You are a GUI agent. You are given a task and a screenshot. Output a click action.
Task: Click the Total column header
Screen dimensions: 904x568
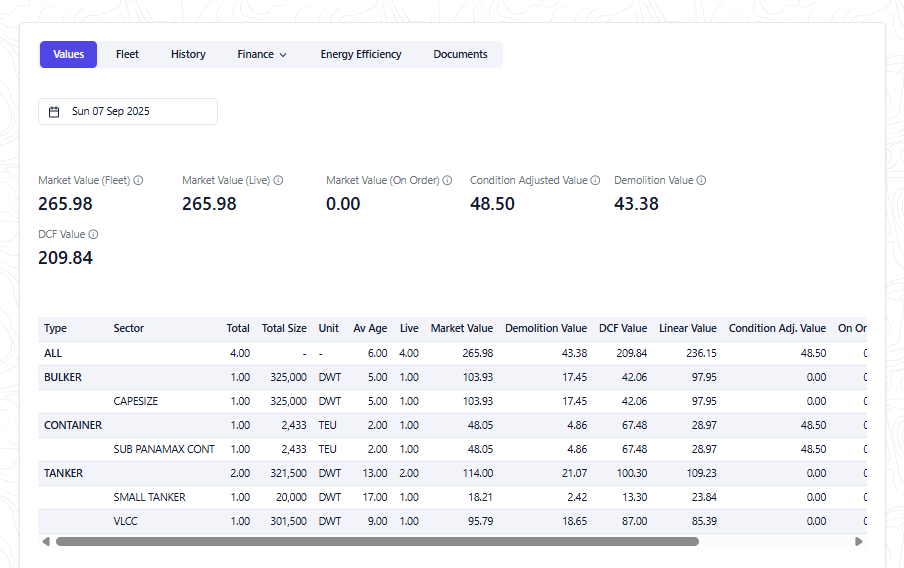tap(238, 328)
